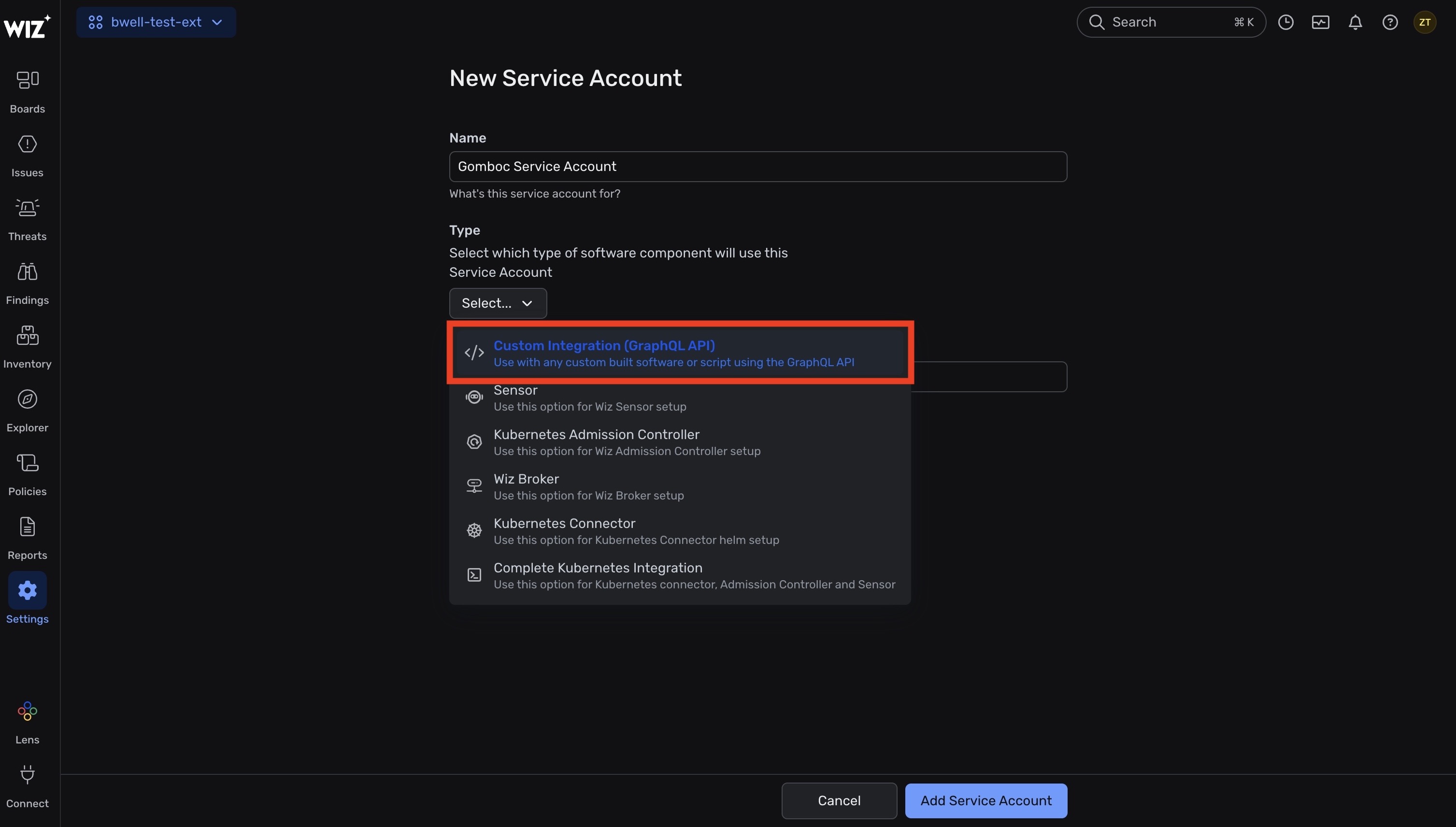
Task: Navigate to Inventory
Action: click(x=27, y=347)
